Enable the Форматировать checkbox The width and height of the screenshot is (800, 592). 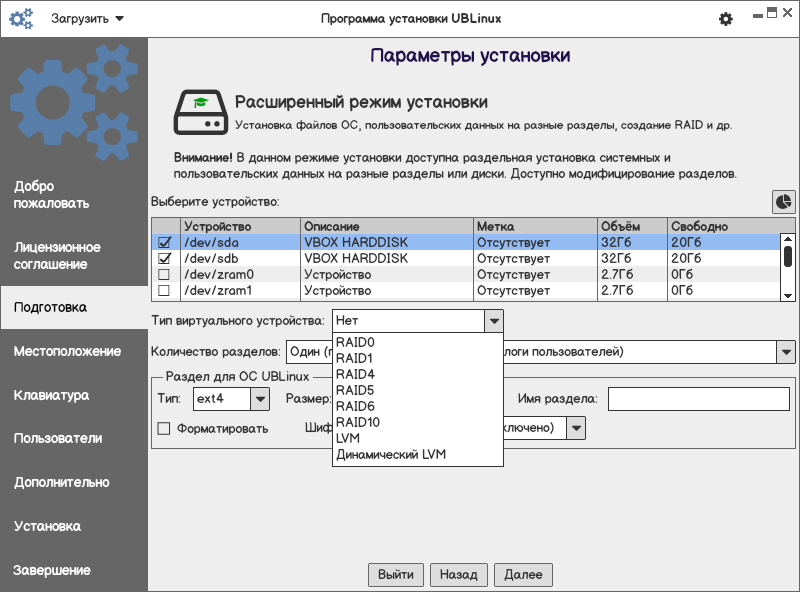click(x=165, y=428)
